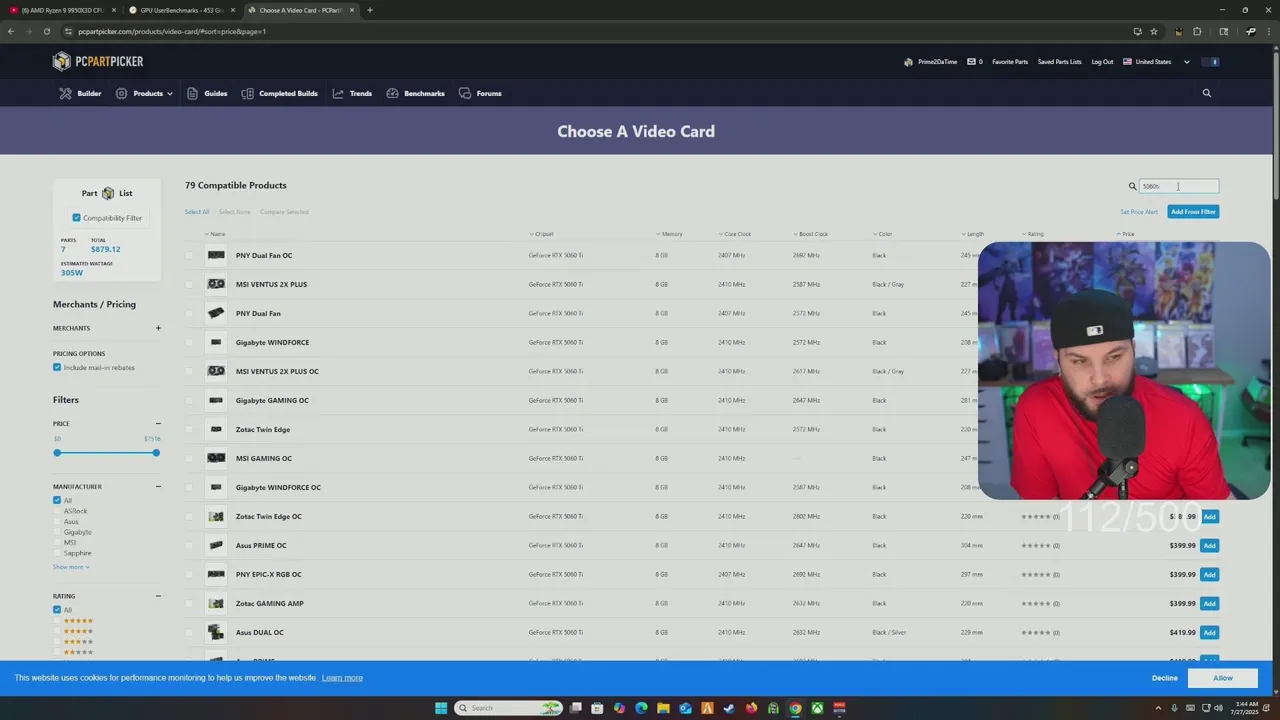The height and width of the screenshot is (720, 1280).
Task: Check the Gigabyte manufacturer filter
Action: pos(57,532)
